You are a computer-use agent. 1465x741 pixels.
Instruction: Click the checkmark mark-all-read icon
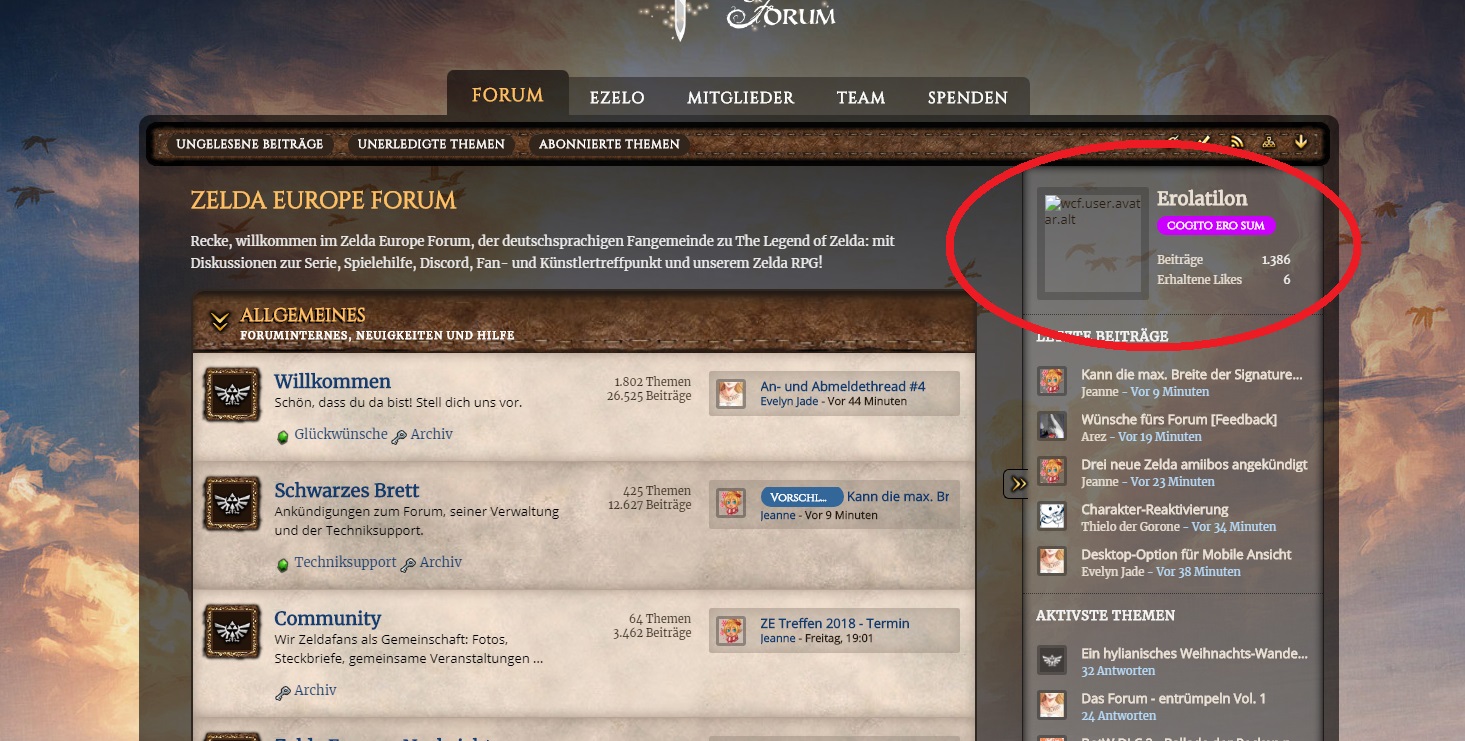pyautogui.click(x=1205, y=142)
